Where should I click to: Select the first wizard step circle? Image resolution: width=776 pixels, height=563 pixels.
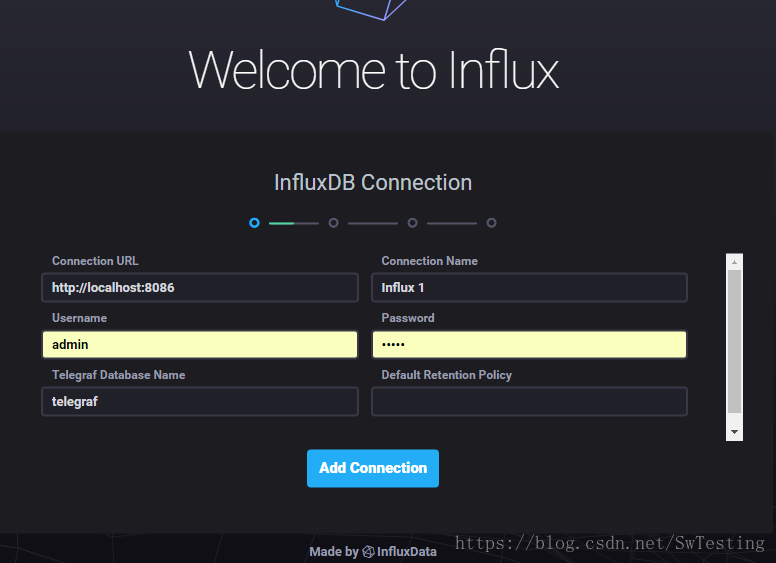254,223
